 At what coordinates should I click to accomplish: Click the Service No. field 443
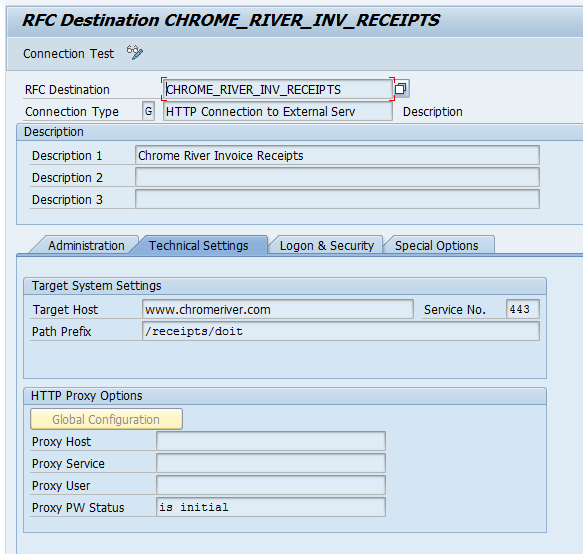(x=523, y=309)
